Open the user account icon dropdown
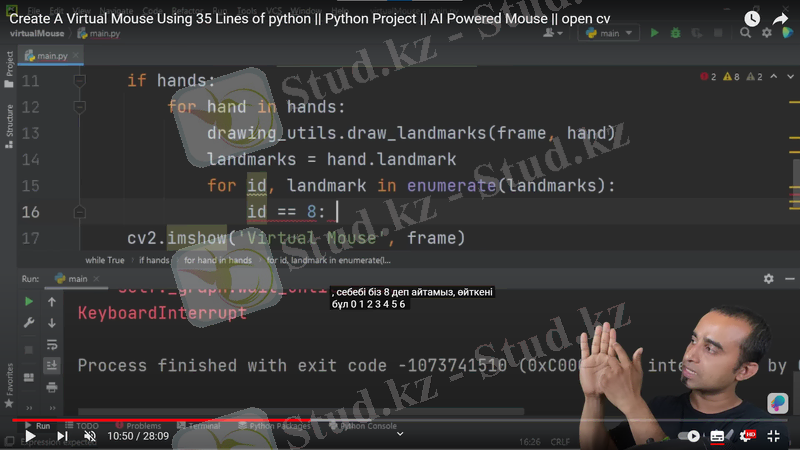Screen dimensions: 800x450 tap(553, 33)
